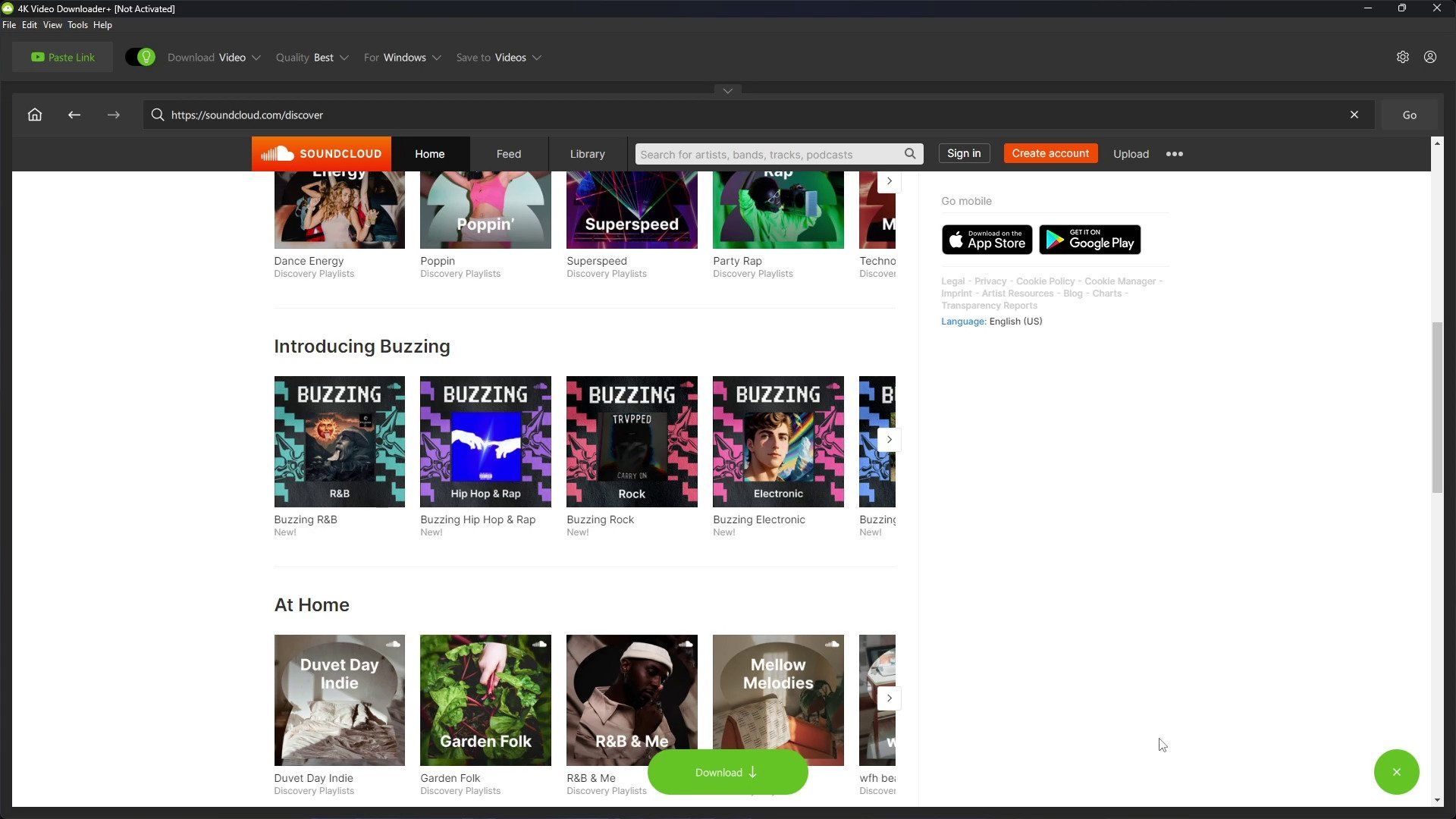
Task: Open the Save to Videos dropdown
Action: pos(498,58)
